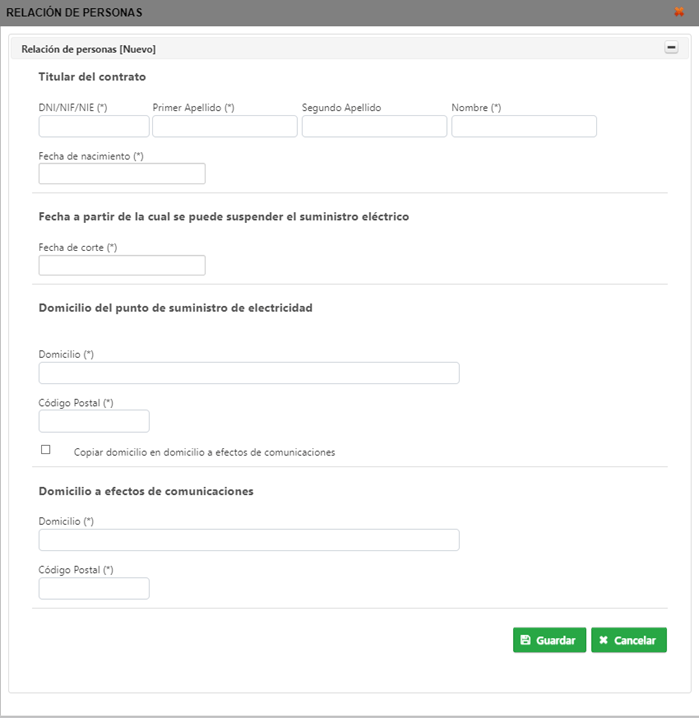The height and width of the screenshot is (718, 699).
Task: Focus the supply point Código Postal field
Action: point(94,421)
